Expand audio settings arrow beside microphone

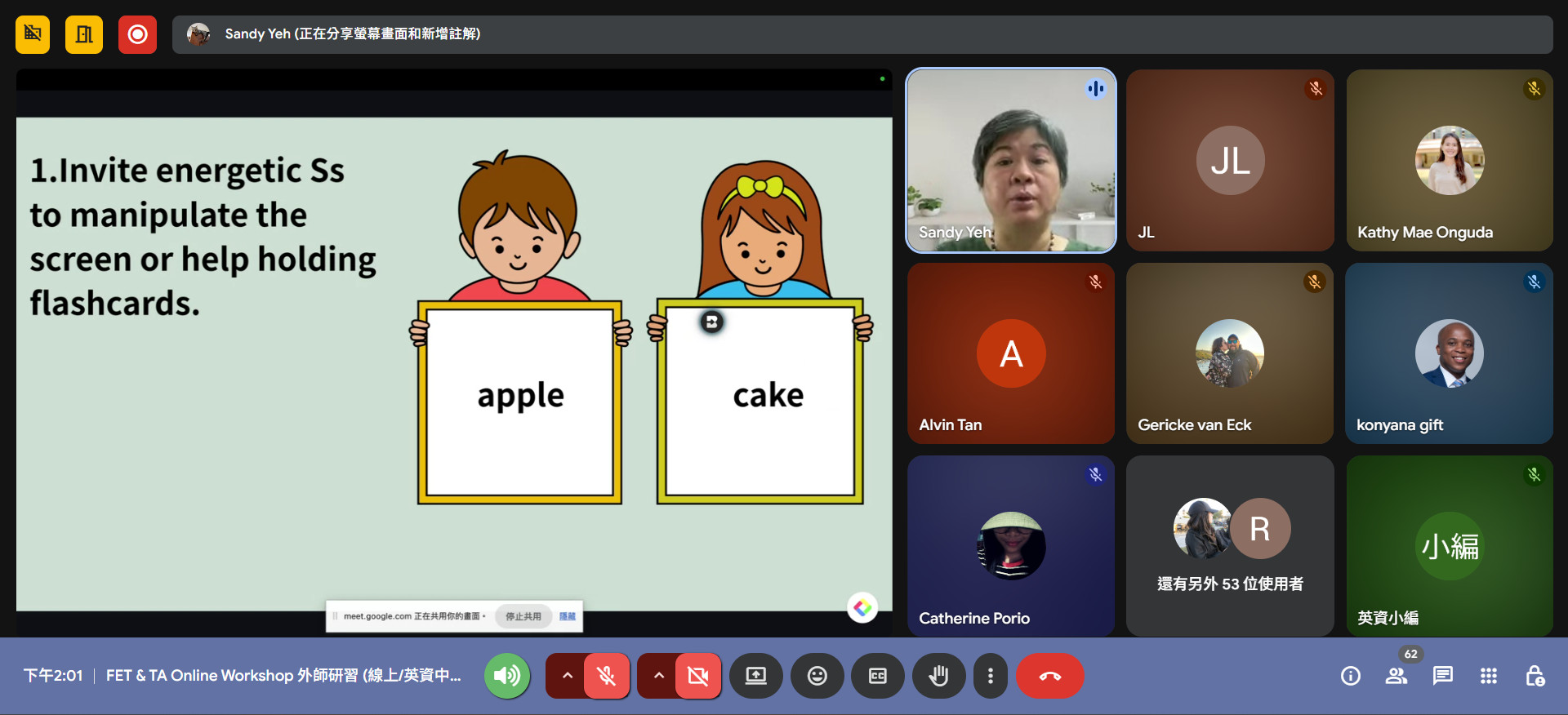(567, 676)
